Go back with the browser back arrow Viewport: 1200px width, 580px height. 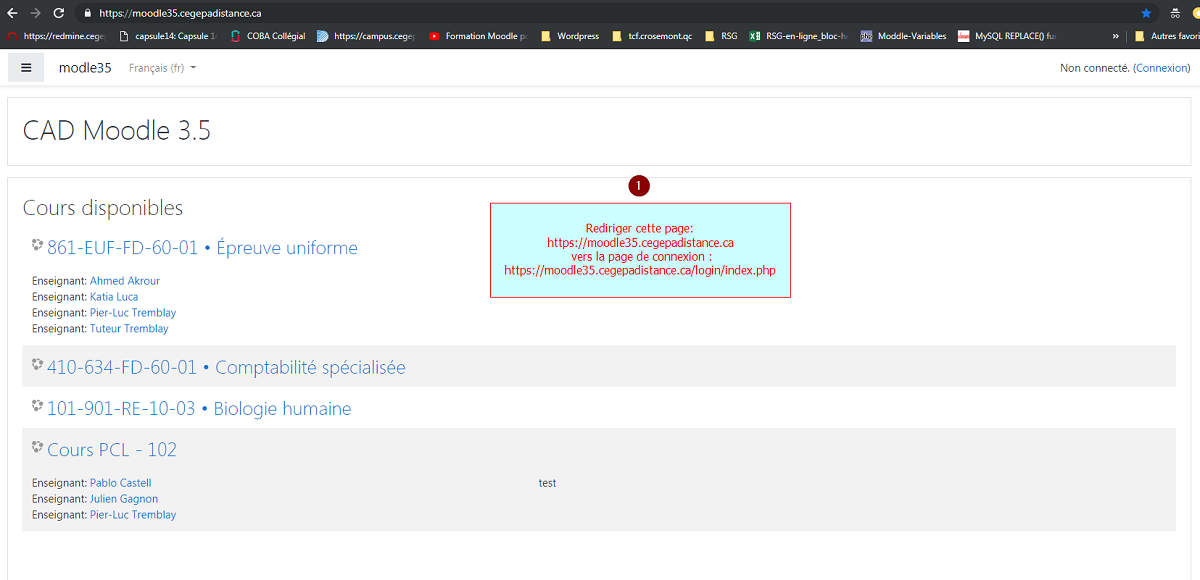[11, 13]
